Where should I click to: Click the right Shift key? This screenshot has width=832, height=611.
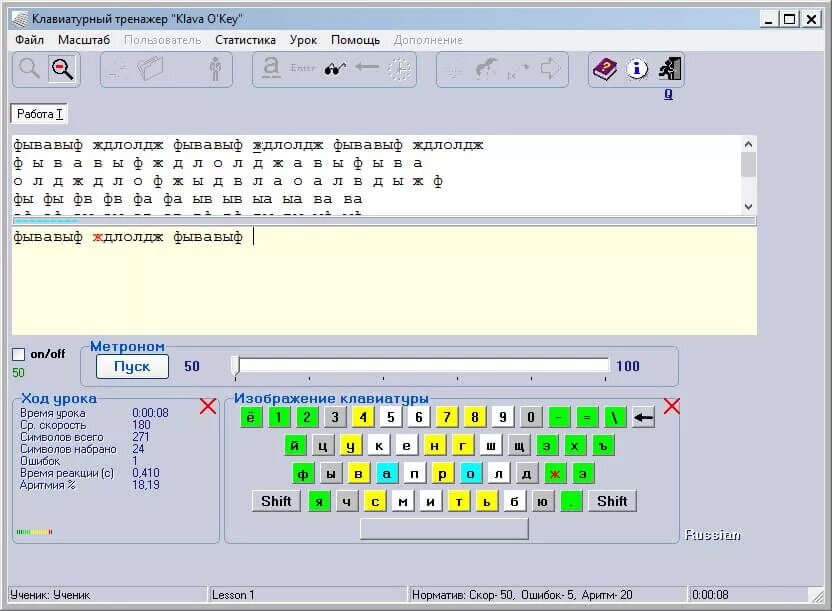pyautogui.click(x=612, y=501)
